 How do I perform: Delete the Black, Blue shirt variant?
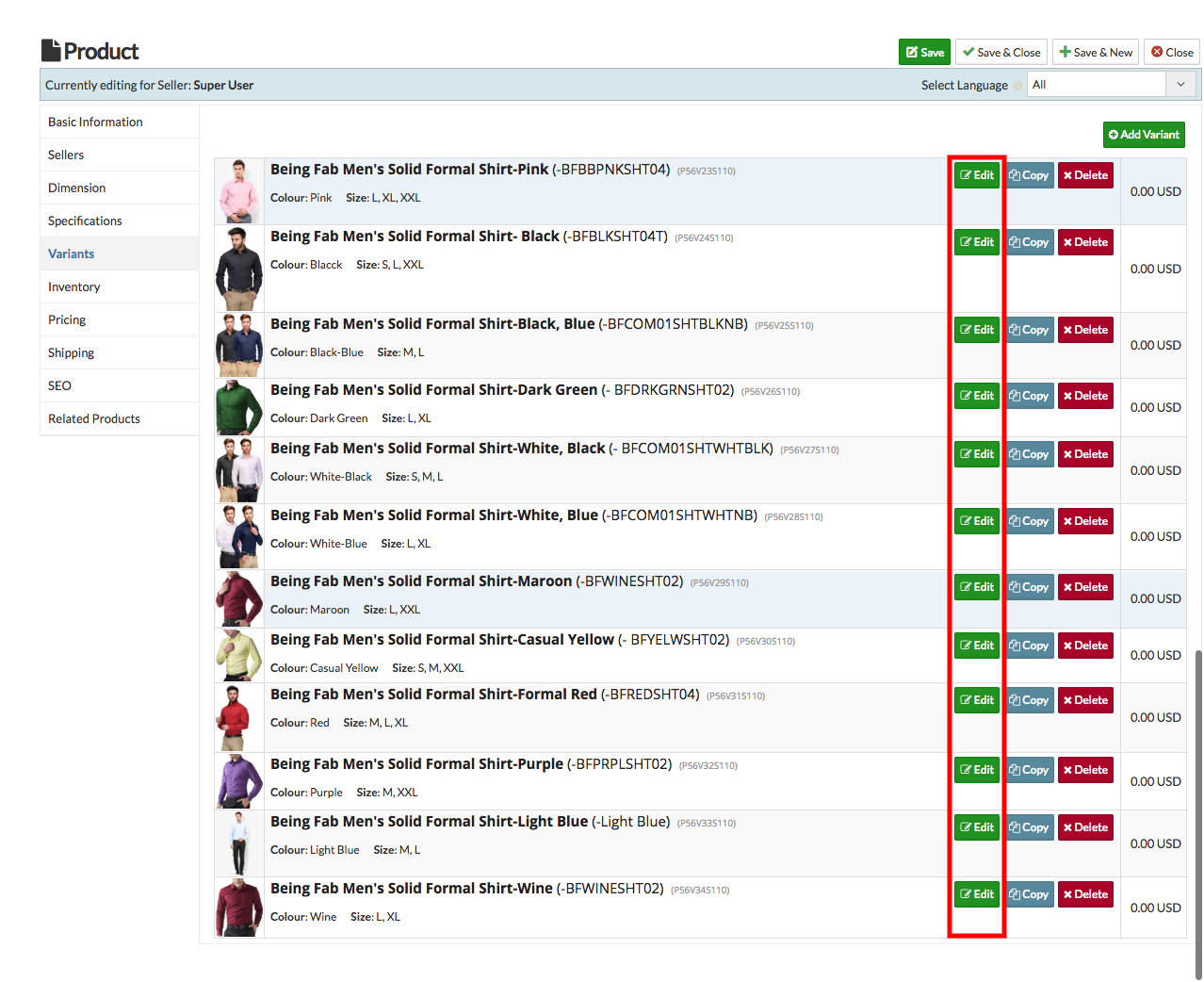click(1085, 330)
